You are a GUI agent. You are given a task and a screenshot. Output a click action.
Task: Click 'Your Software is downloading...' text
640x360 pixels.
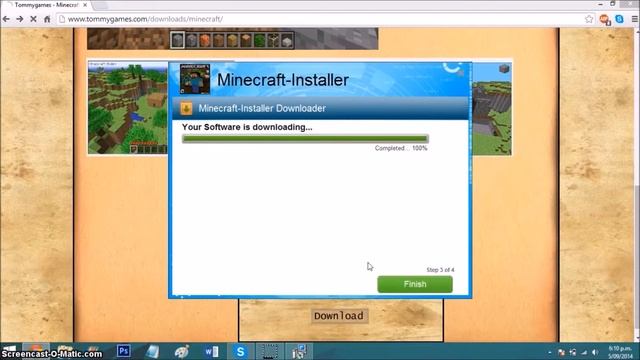[247, 127]
